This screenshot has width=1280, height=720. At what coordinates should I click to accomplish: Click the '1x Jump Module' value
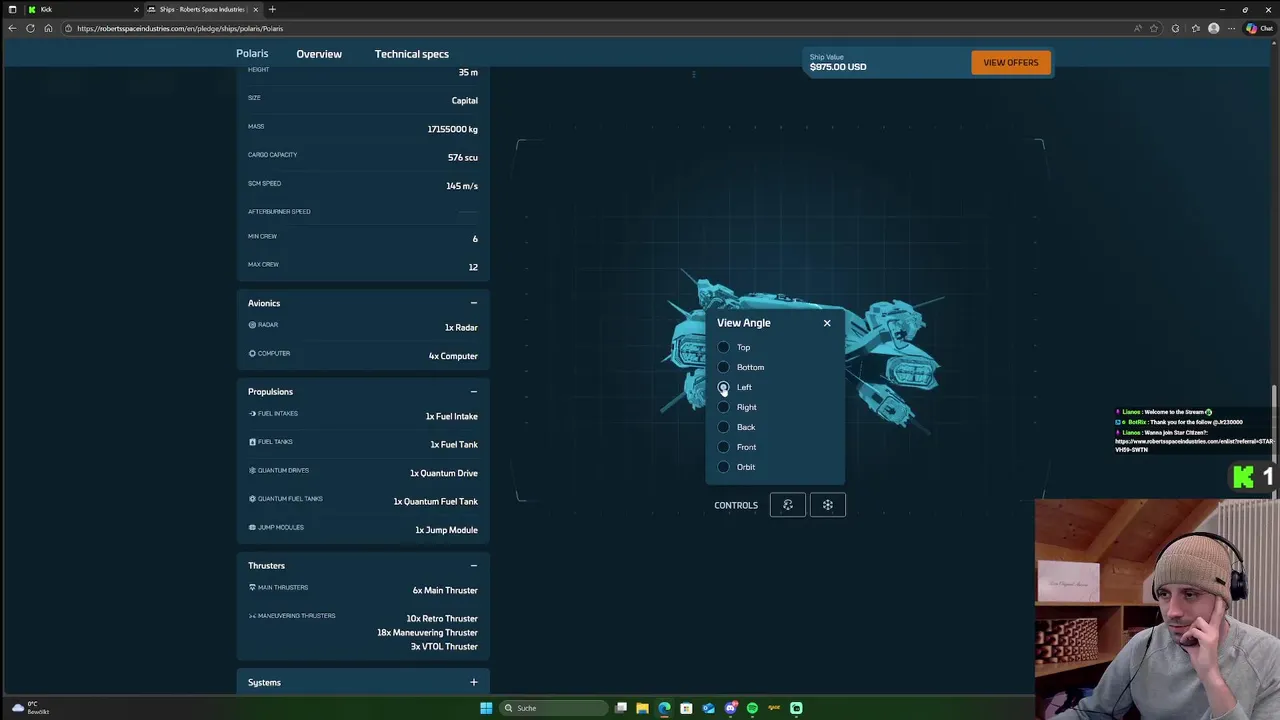pos(446,530)
